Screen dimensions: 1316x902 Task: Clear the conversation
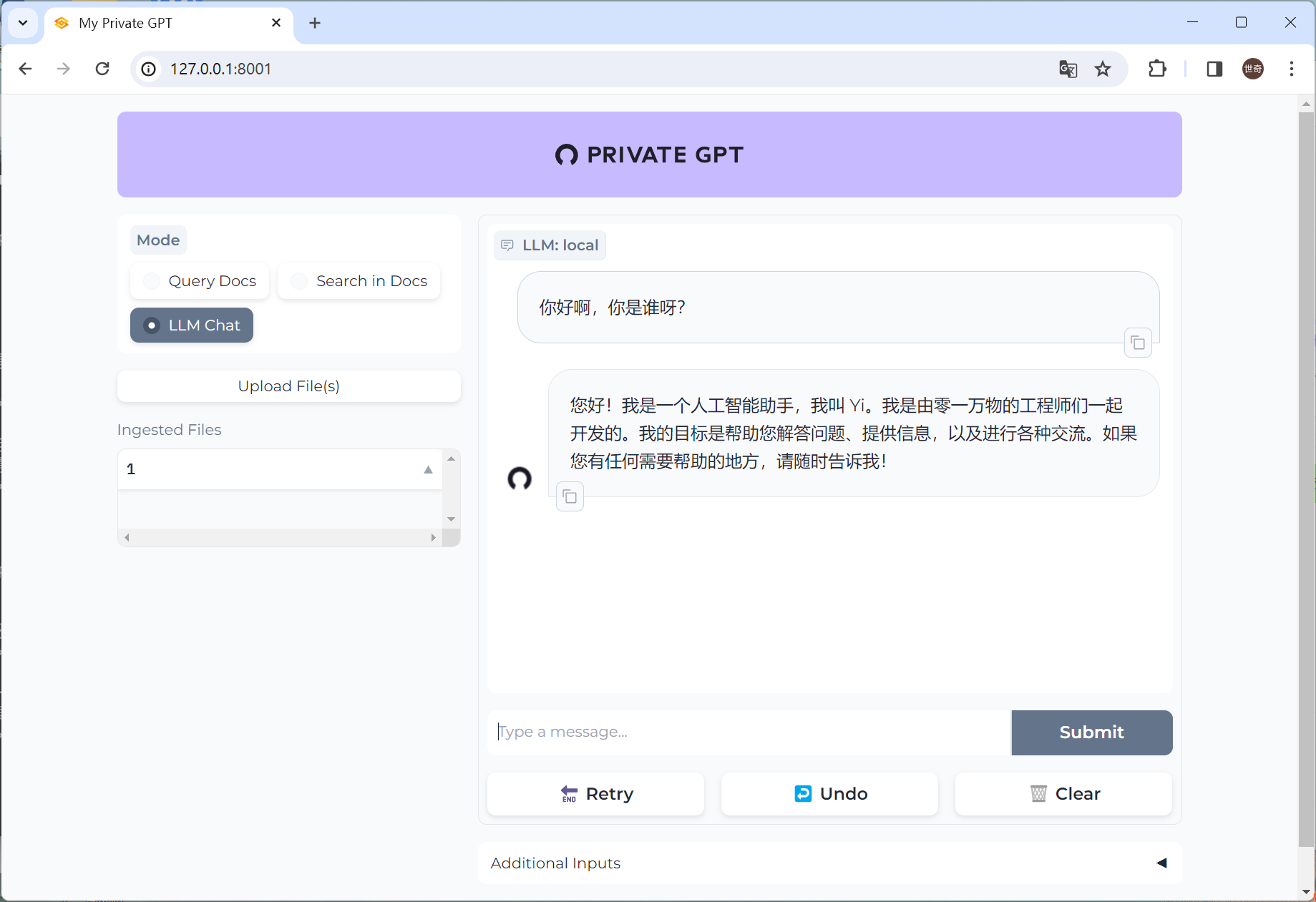coord(1064,794)
